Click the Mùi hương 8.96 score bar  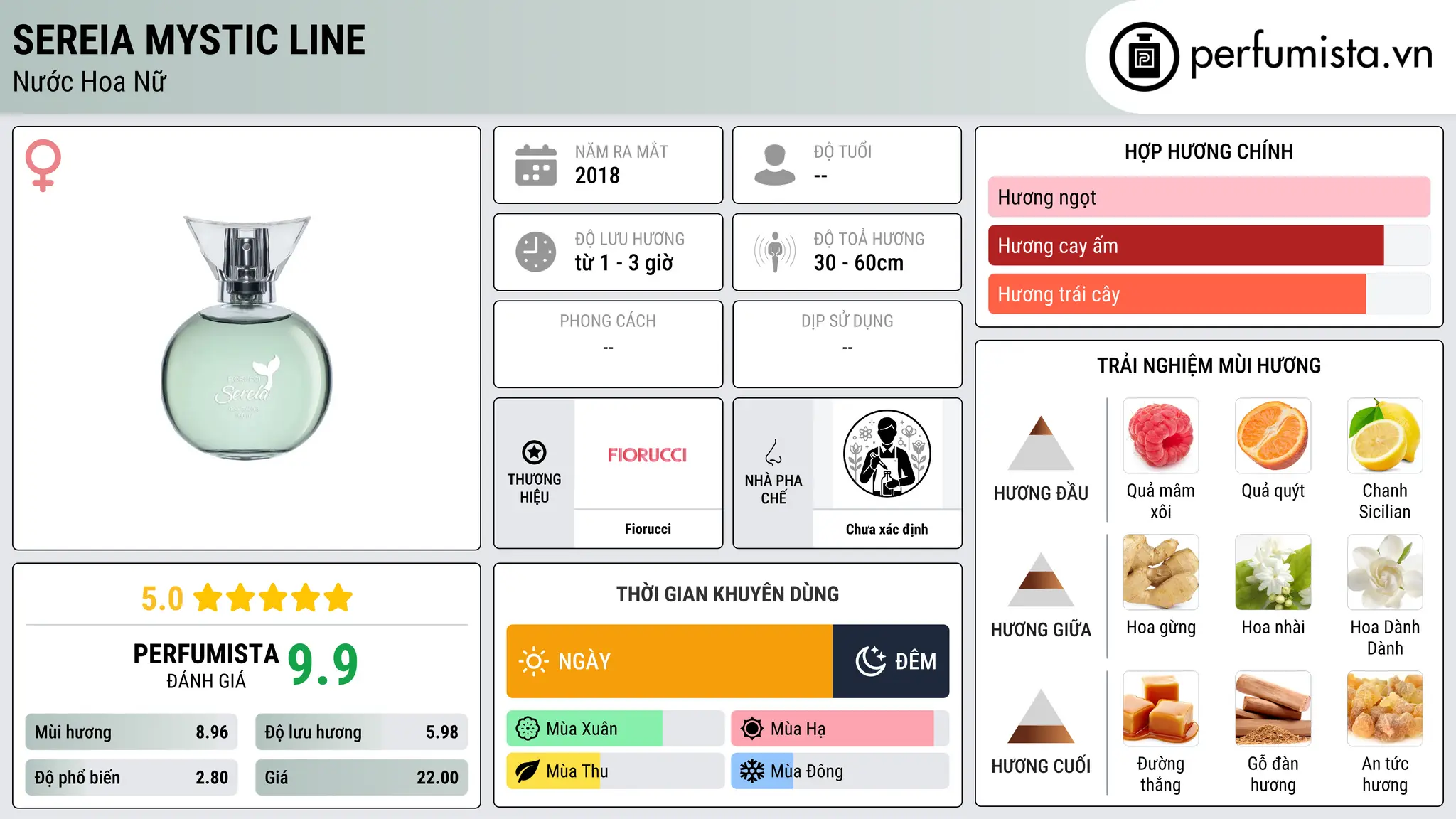(132, 732)
